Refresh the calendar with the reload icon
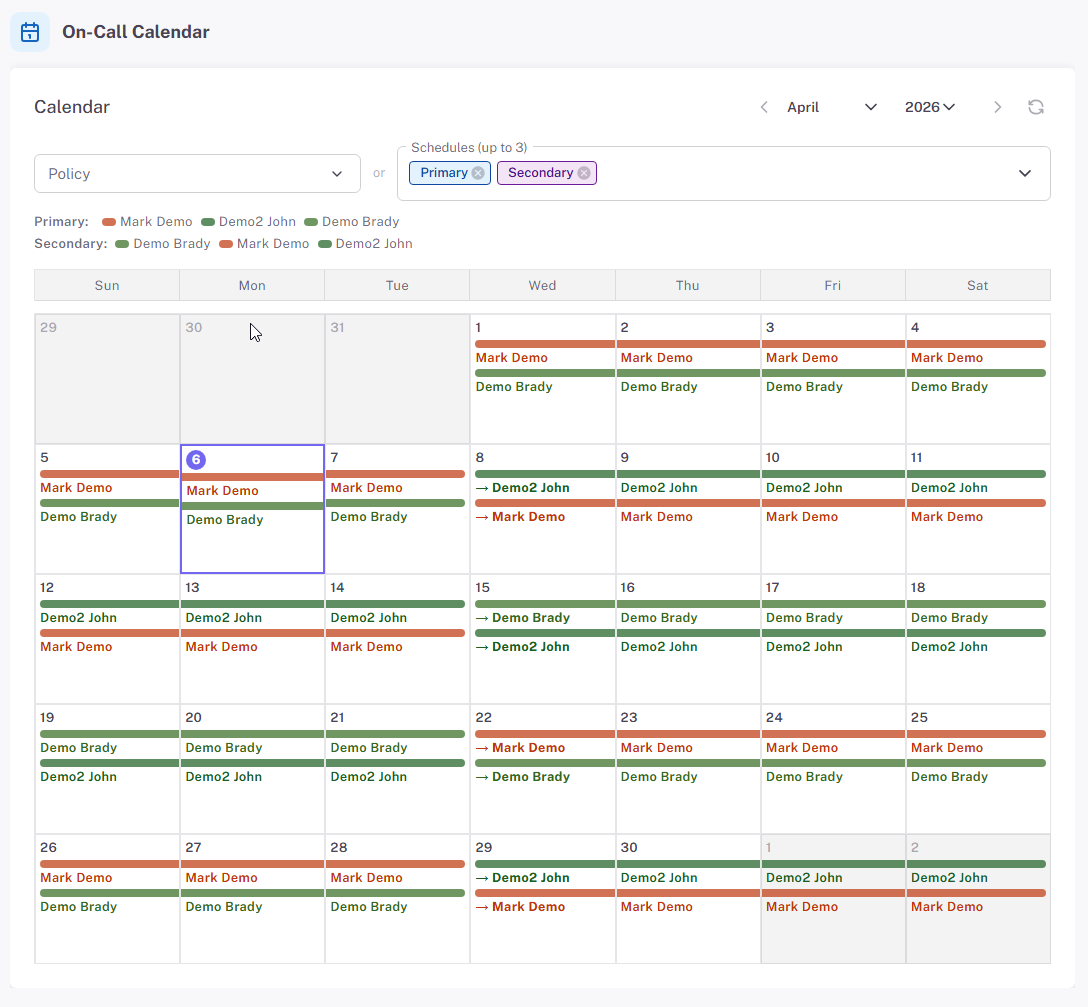Viewport: 1088px width, 1007px height. [x=1036, y=107]
